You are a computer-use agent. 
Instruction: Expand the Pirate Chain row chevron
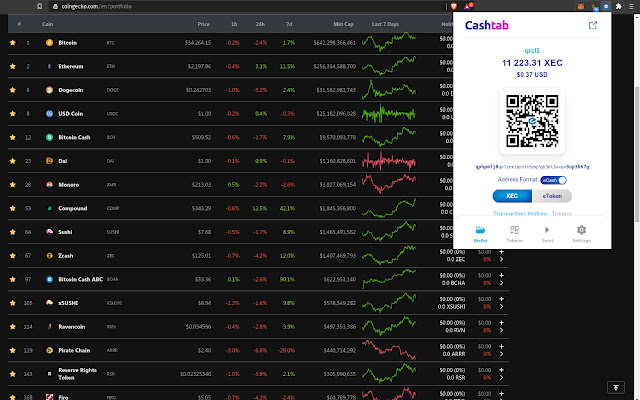pos(501,354)
